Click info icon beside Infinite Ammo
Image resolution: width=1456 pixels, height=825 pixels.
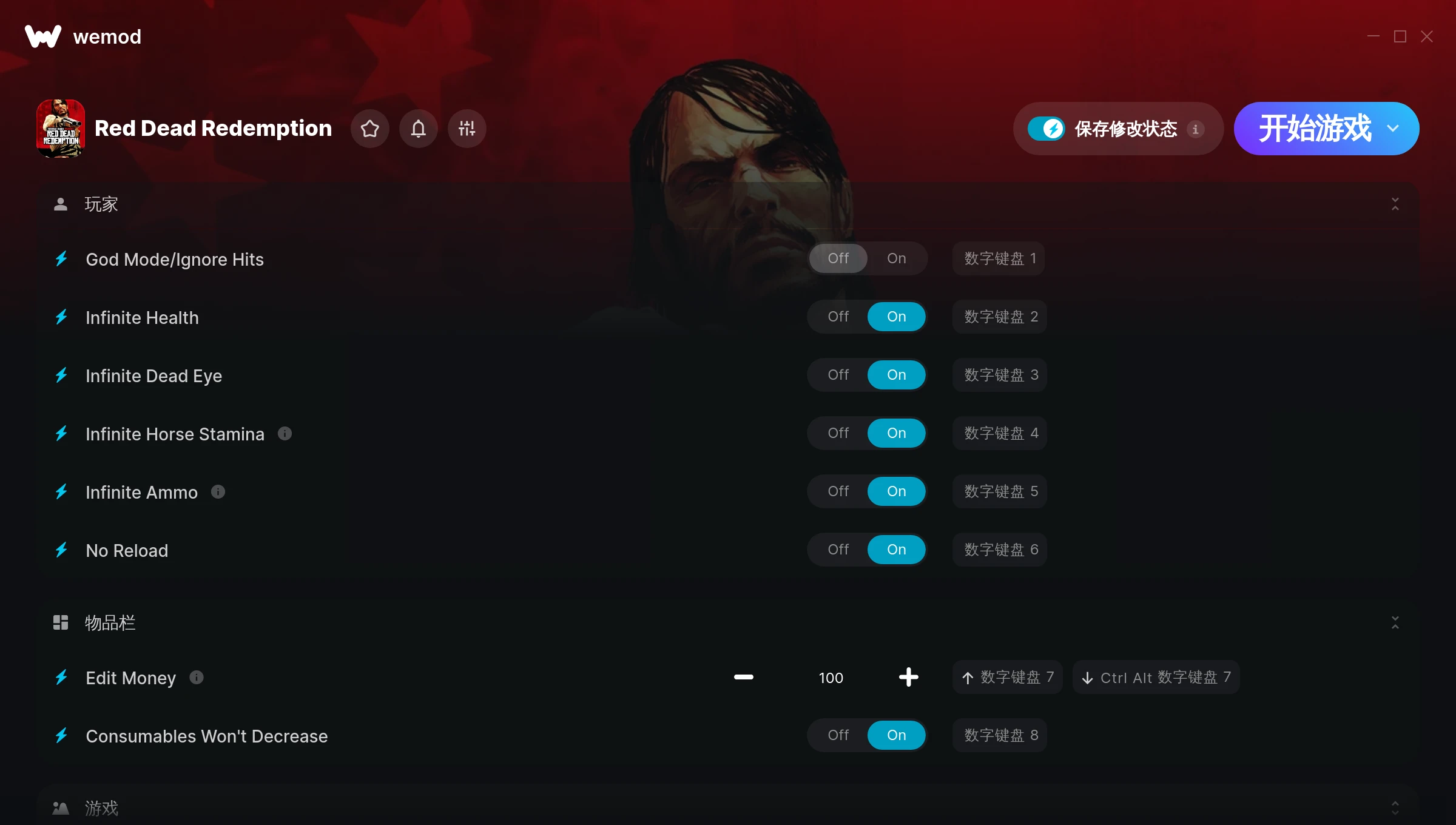pos(218,491)
